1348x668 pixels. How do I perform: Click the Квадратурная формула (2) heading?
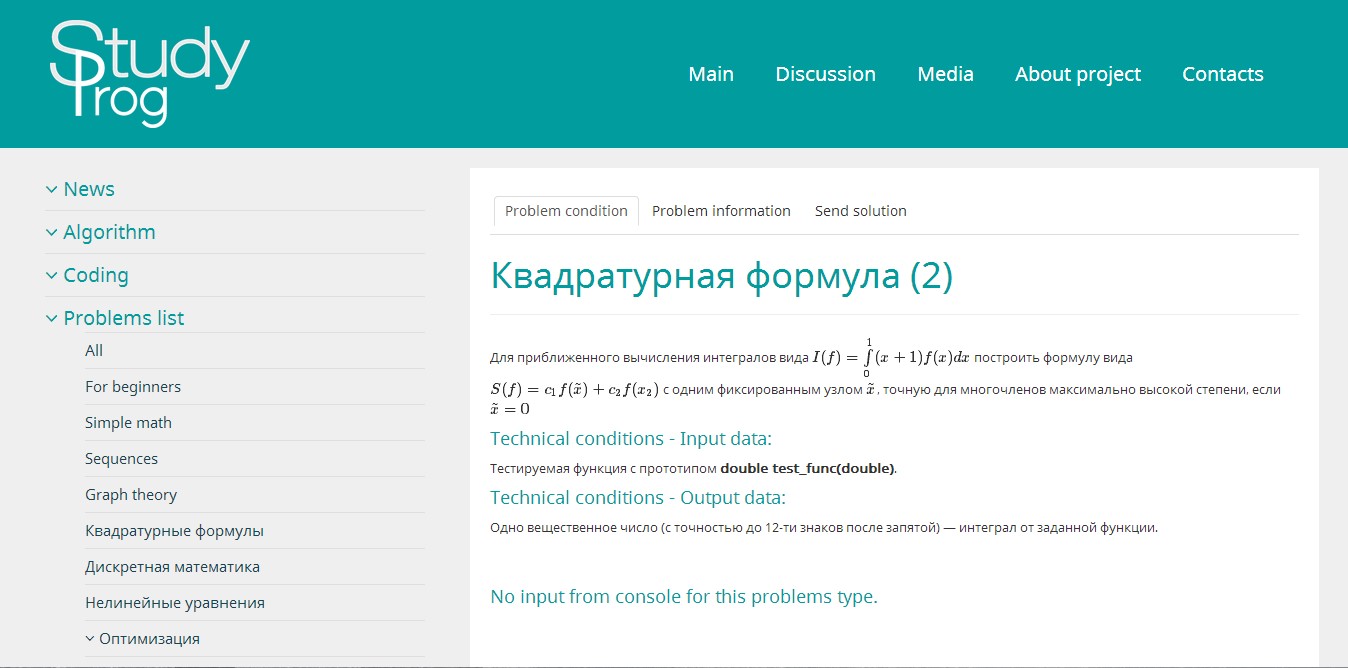coord(722,277)
